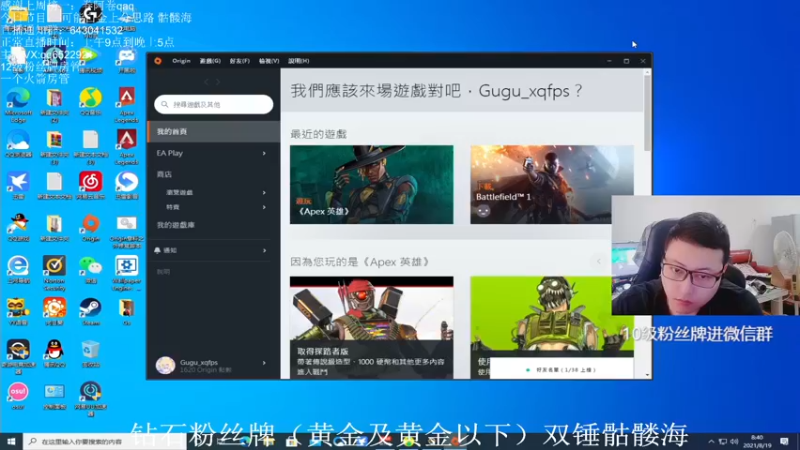The height and width of the screenshot is (450, 800).
Task: Open the Steam desktop shortcut
Action: point(90,312)
